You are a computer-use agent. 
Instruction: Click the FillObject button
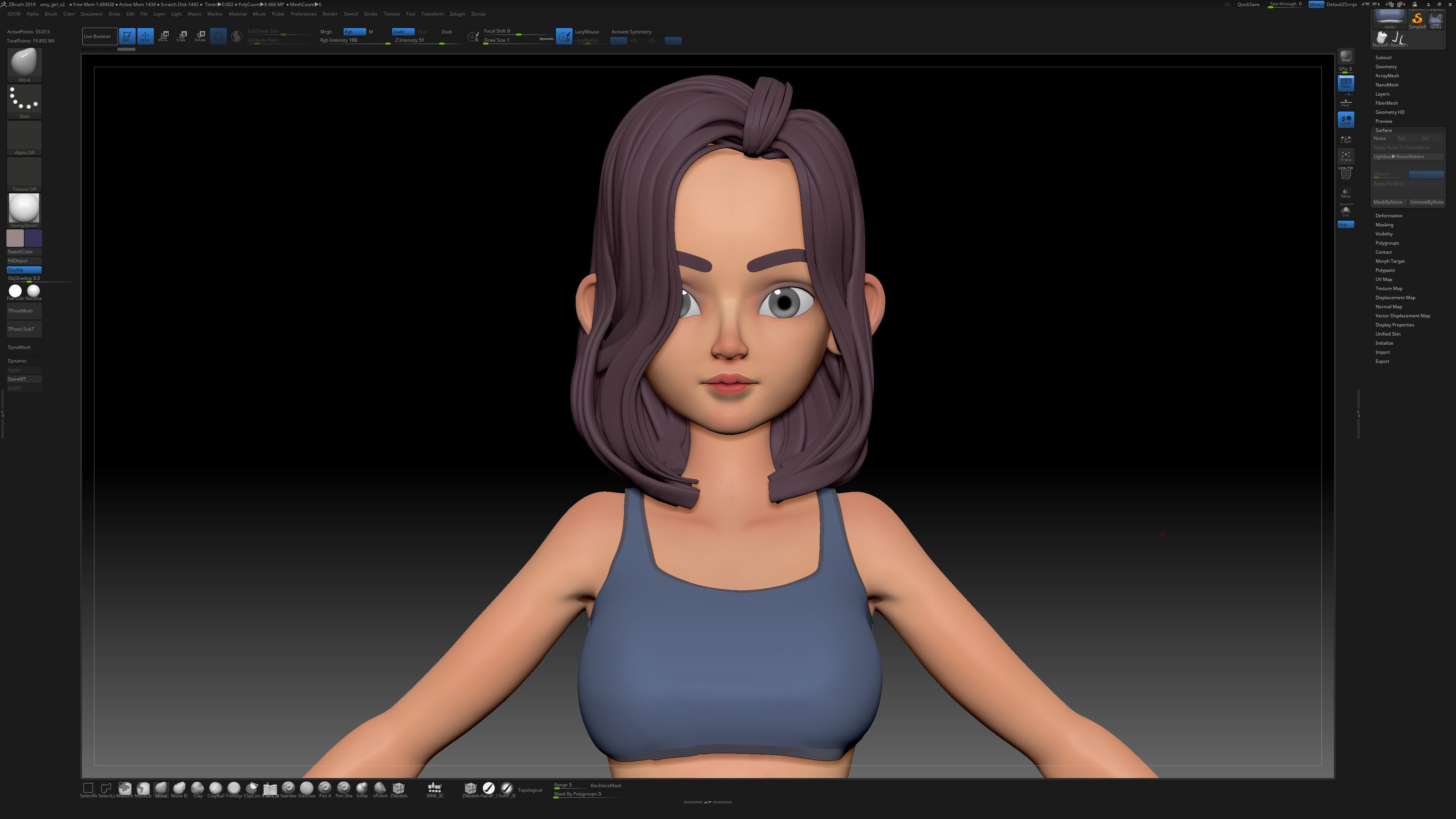pos(24,260)
